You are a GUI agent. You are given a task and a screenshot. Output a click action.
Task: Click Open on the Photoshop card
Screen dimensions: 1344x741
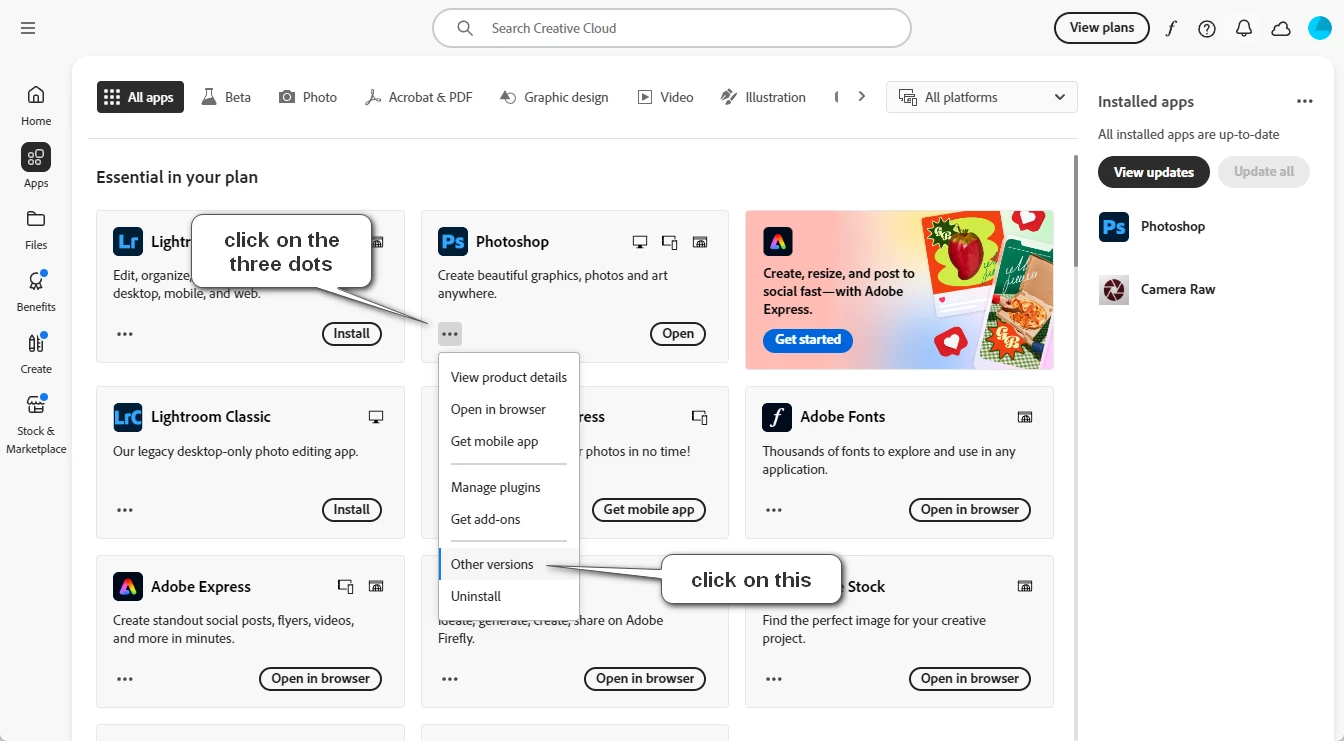click(678, 334)
